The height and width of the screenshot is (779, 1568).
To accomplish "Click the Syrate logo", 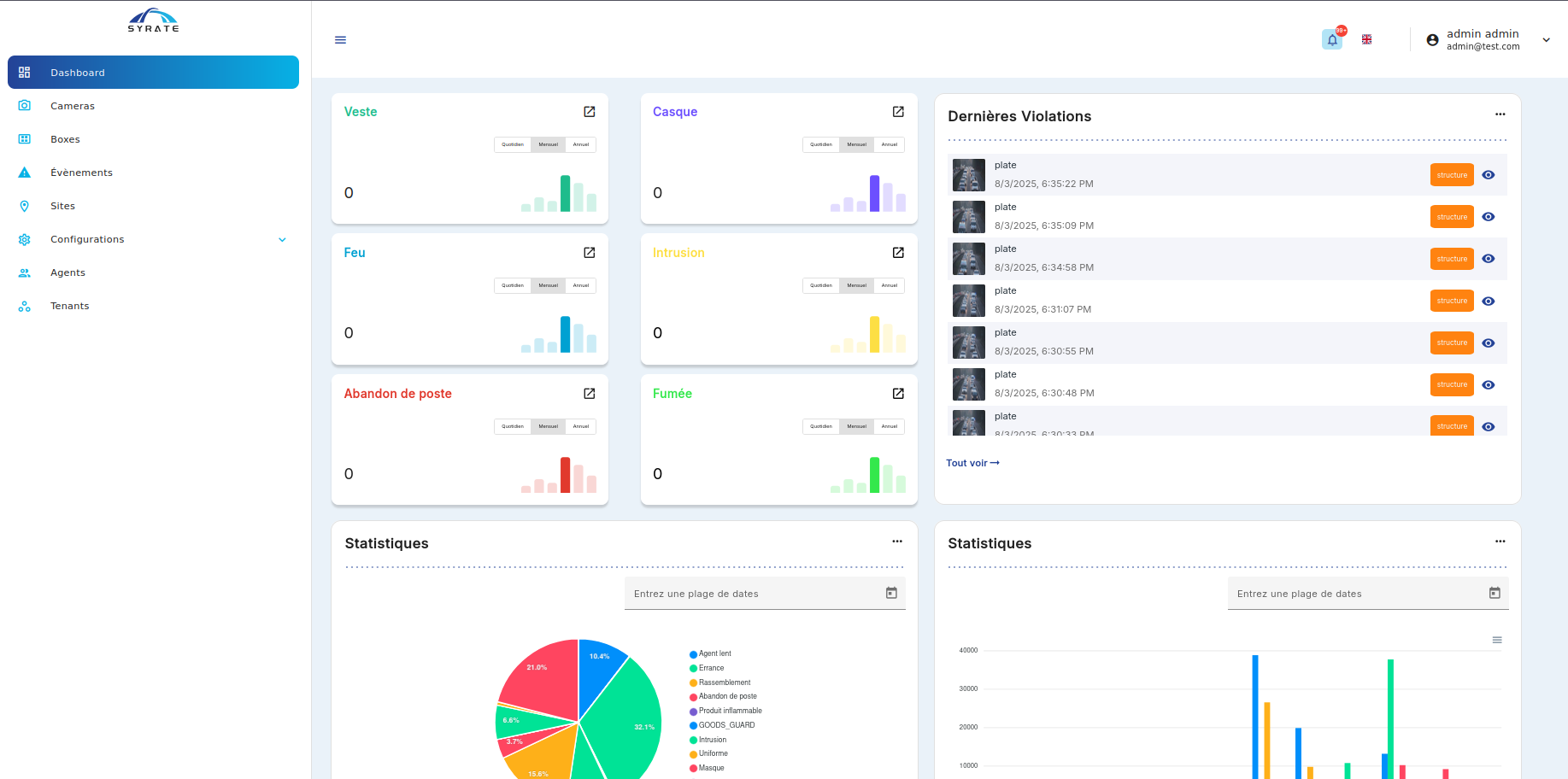I will pyautogui.click(x=154, y=20).
